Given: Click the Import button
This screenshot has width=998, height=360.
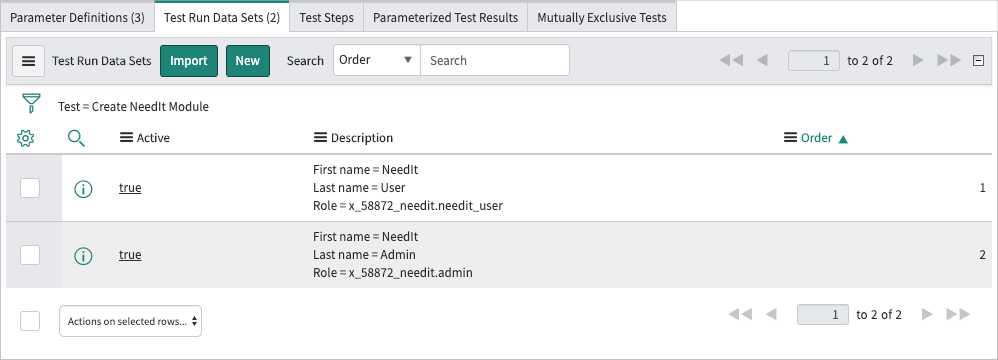Looking at the screenshot, I should click(189, 61).
